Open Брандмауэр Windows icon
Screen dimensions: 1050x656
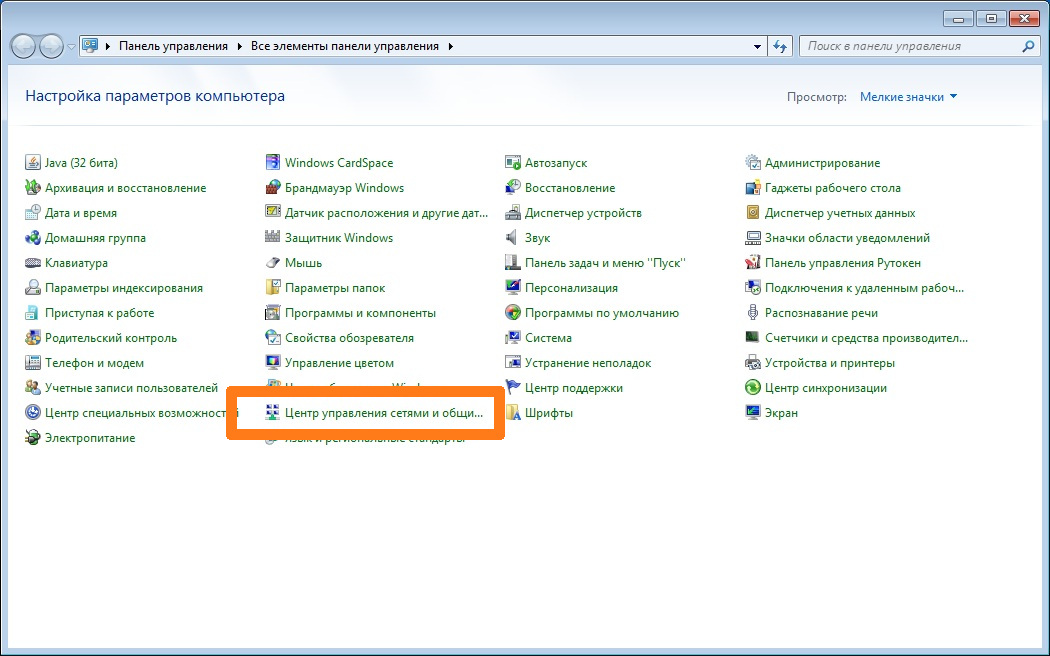click(x=273, y=188)
